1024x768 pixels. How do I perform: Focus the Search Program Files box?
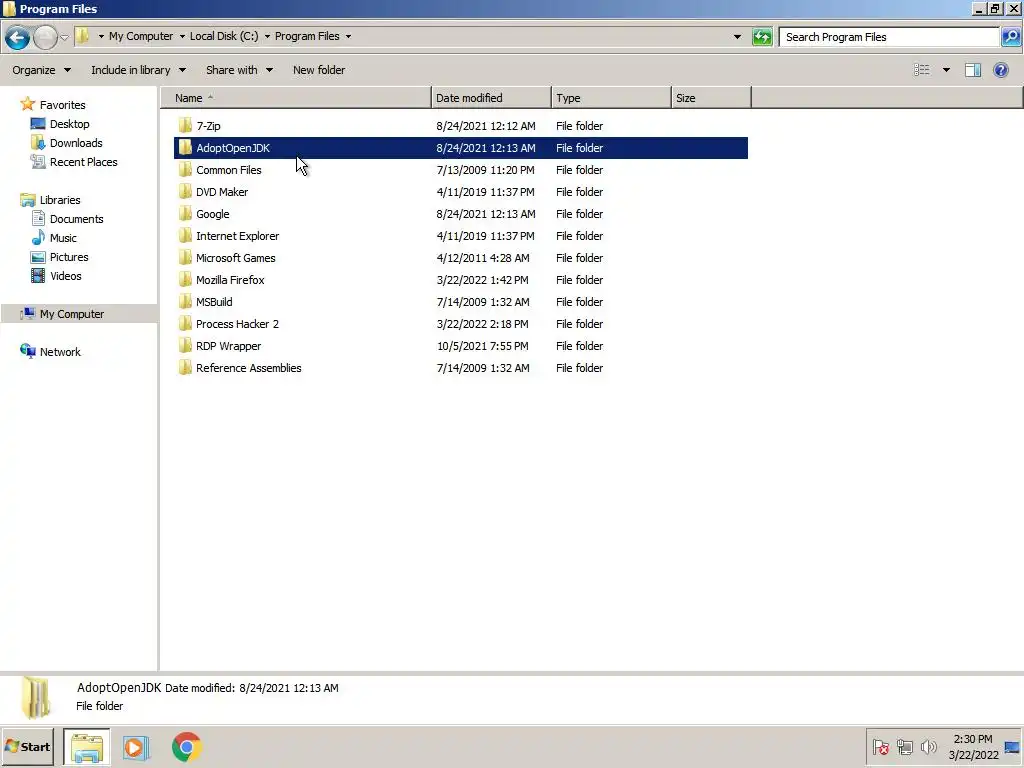889,37
